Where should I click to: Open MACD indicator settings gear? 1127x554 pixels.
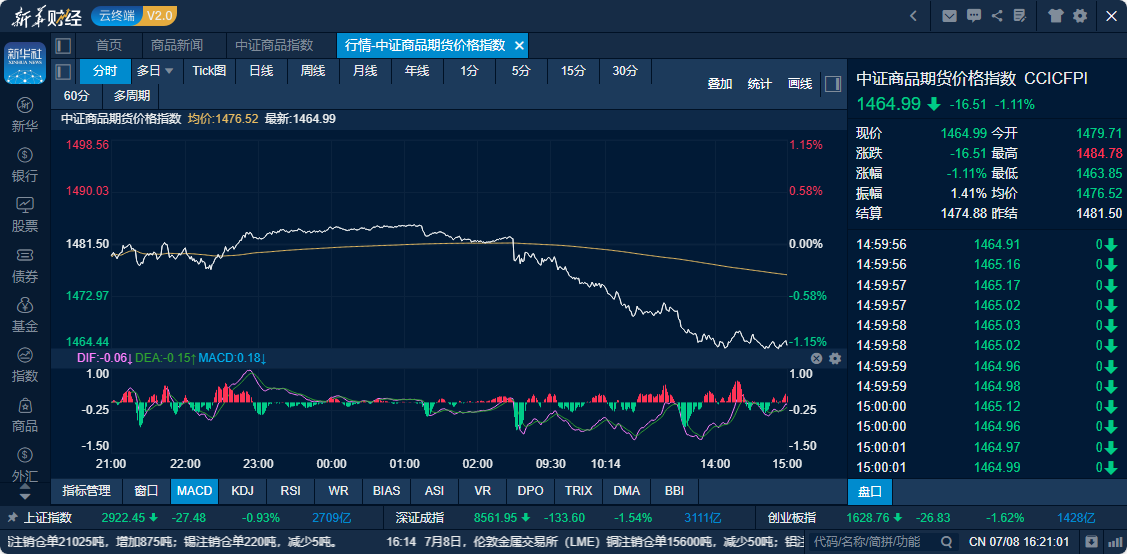(835, 358)
